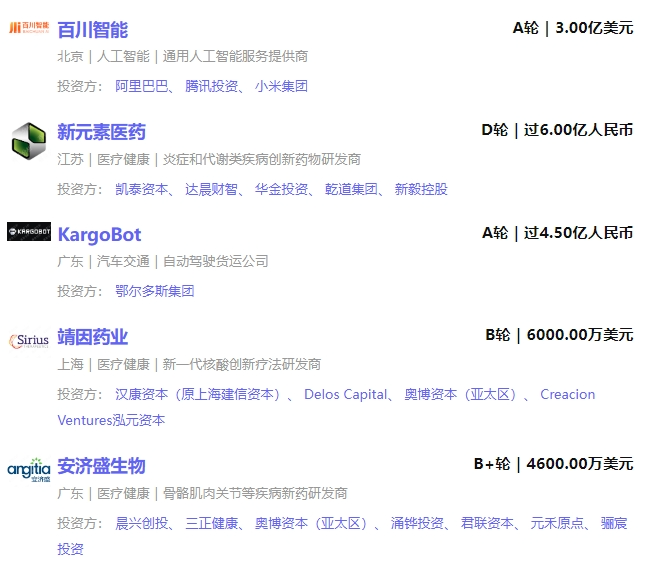This screenshot has height=566, width=659.
Task: Click the 'A轮 | 3.00亿美元' funding text
Action: (x=573, y=28)
